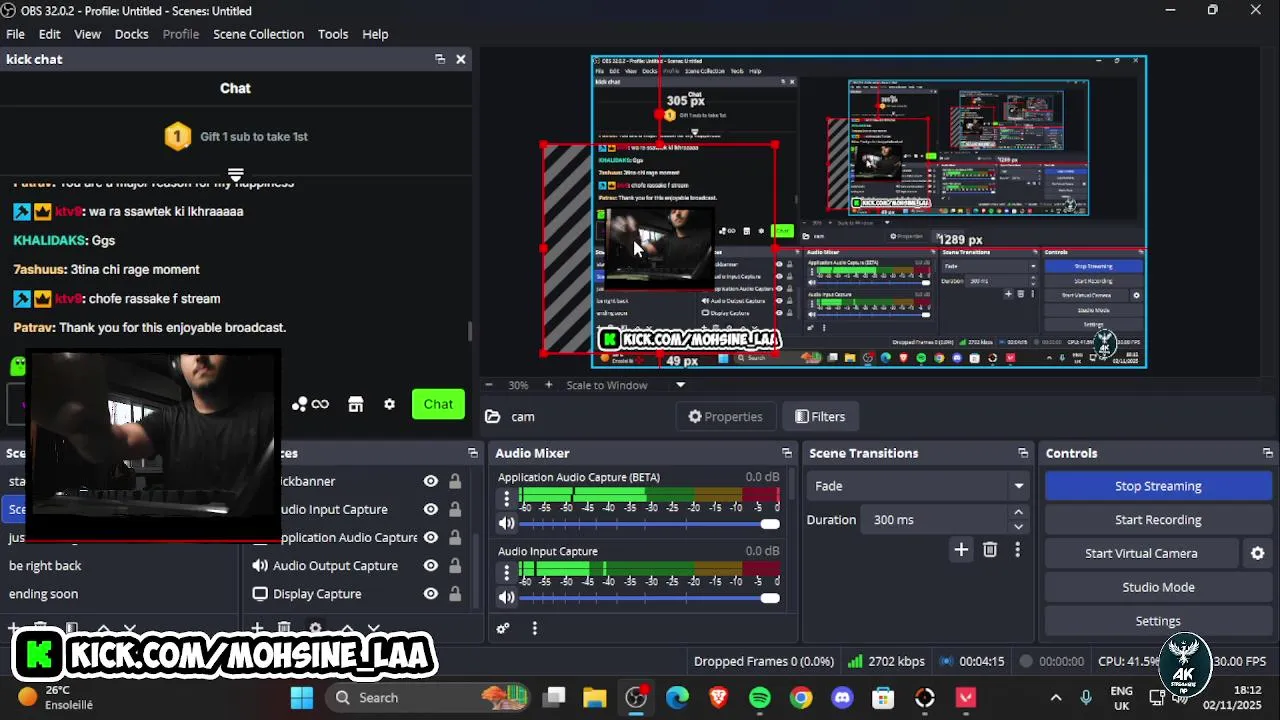Toggle lock on kickbanner source
Image resolution: width=1280 pixels, height=720 pixels.
coord(455,481)
